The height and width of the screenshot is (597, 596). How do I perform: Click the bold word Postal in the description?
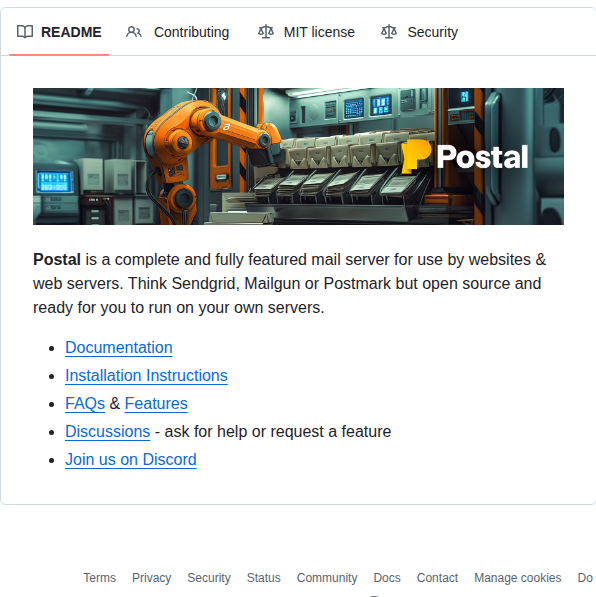tap(57, 260)
